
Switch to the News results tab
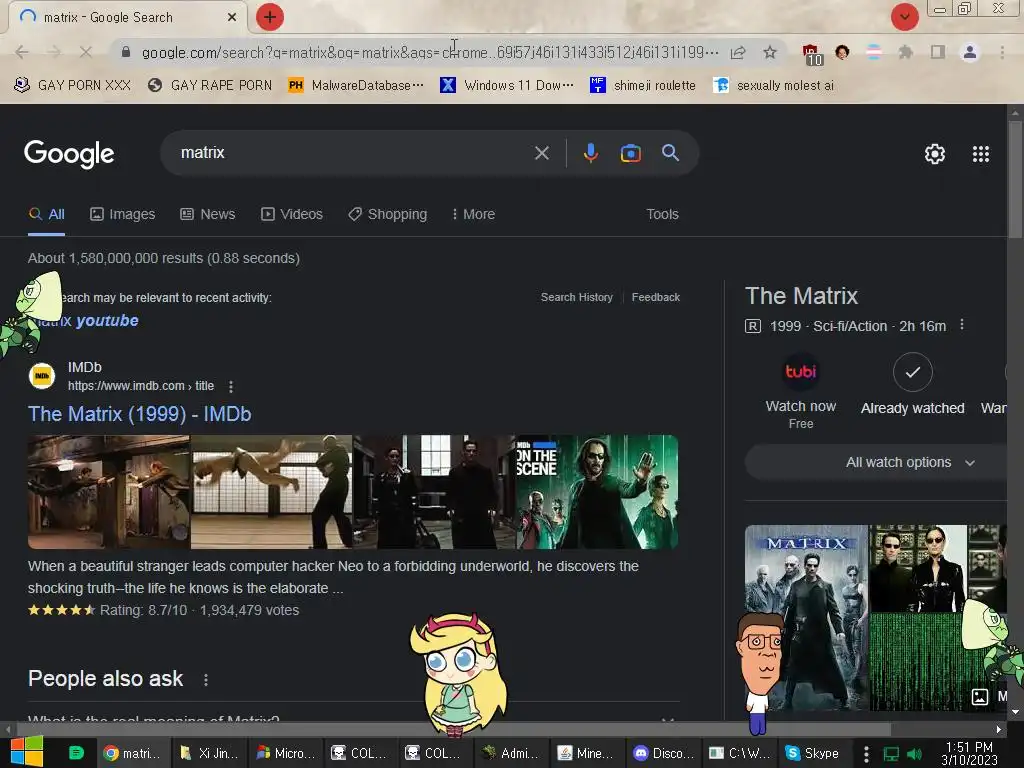click(x=208, y=214)
